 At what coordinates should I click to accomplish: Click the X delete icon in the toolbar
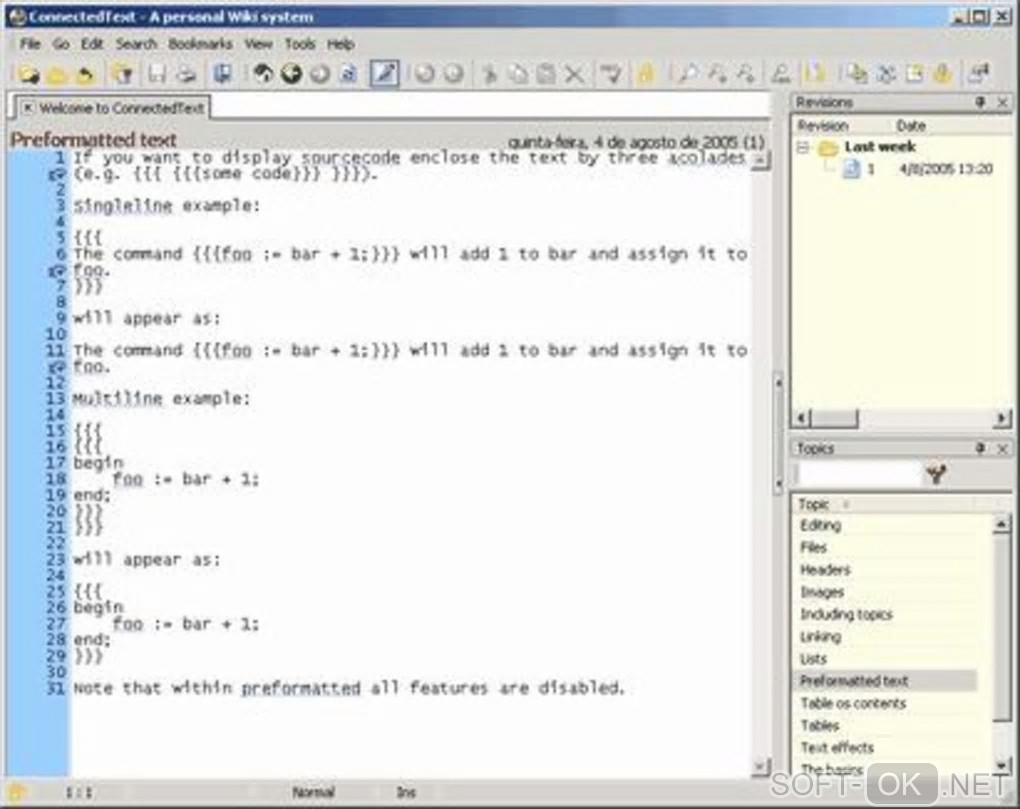click(575, 74)
